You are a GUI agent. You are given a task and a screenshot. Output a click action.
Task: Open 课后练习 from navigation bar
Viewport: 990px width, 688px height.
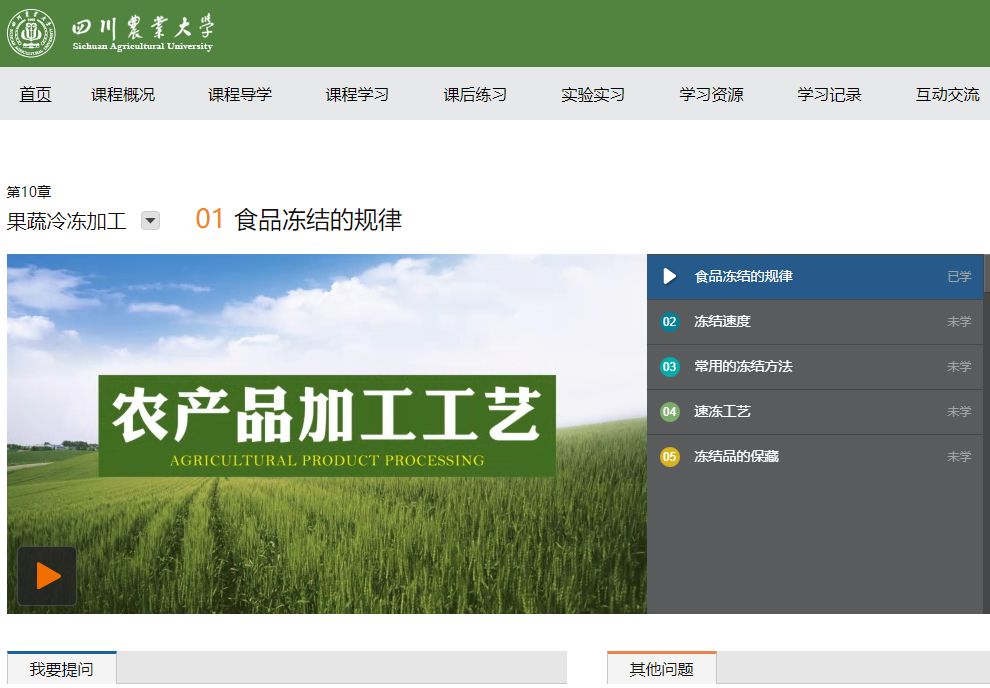coord(475,95)
